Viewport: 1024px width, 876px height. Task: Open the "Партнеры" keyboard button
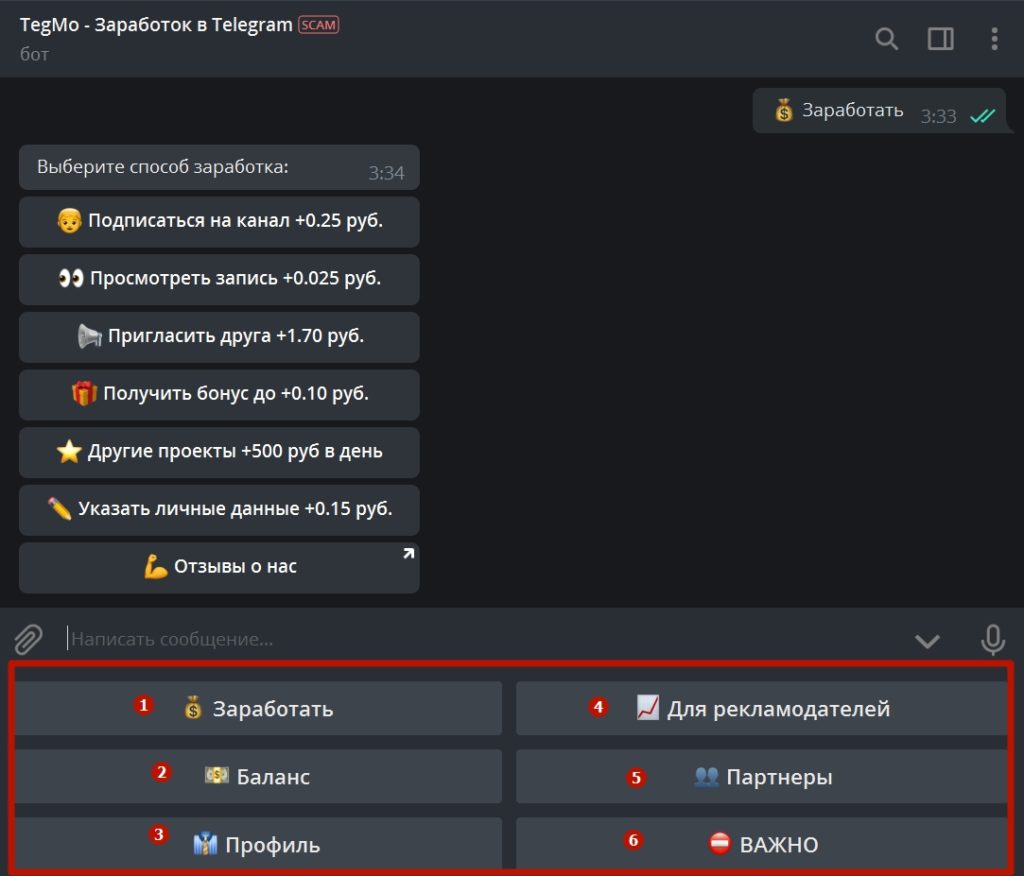pyautogui.click(x=762, y=777)
